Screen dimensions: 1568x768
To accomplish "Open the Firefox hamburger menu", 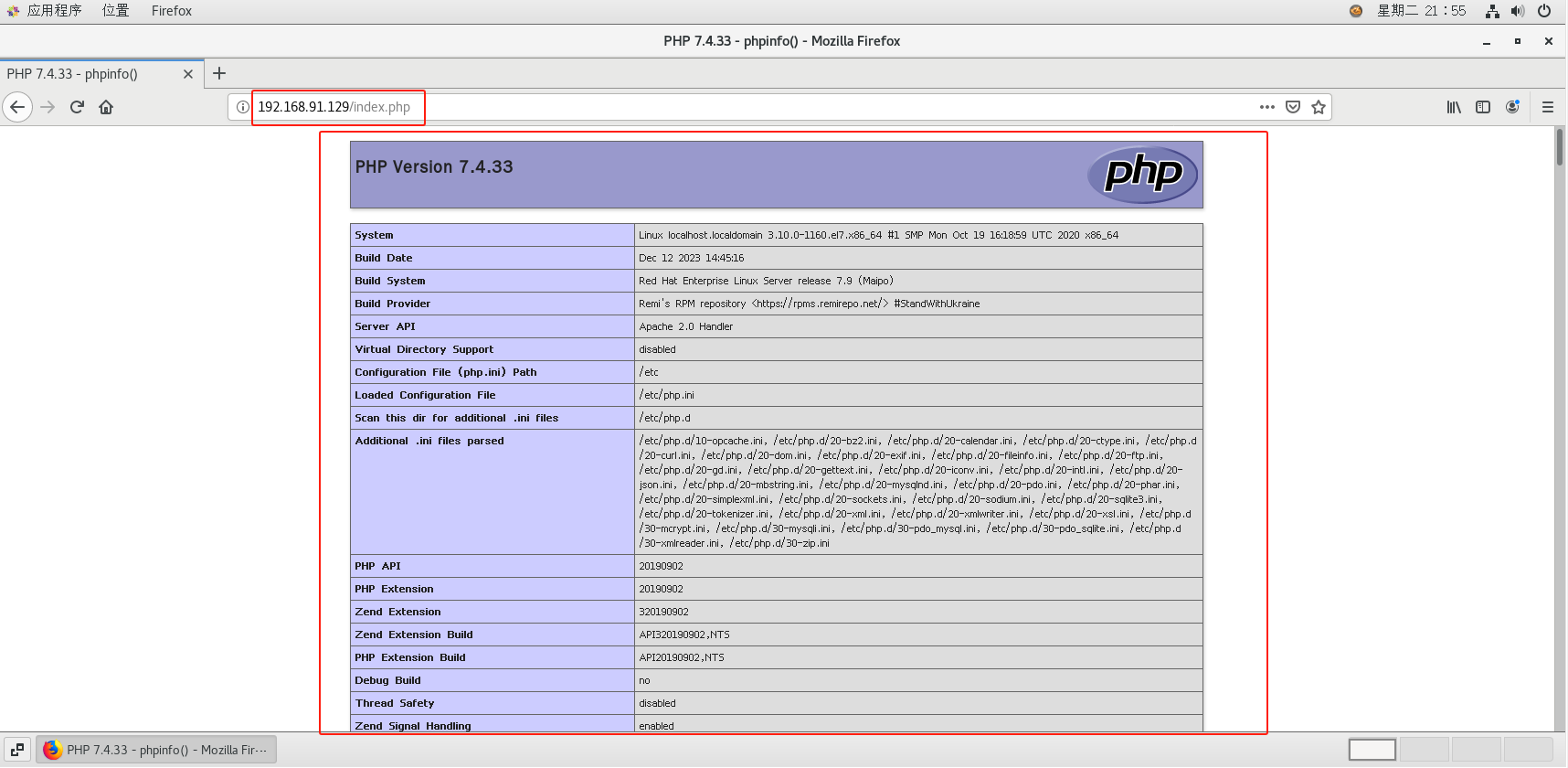I will tap(1547, 107).
